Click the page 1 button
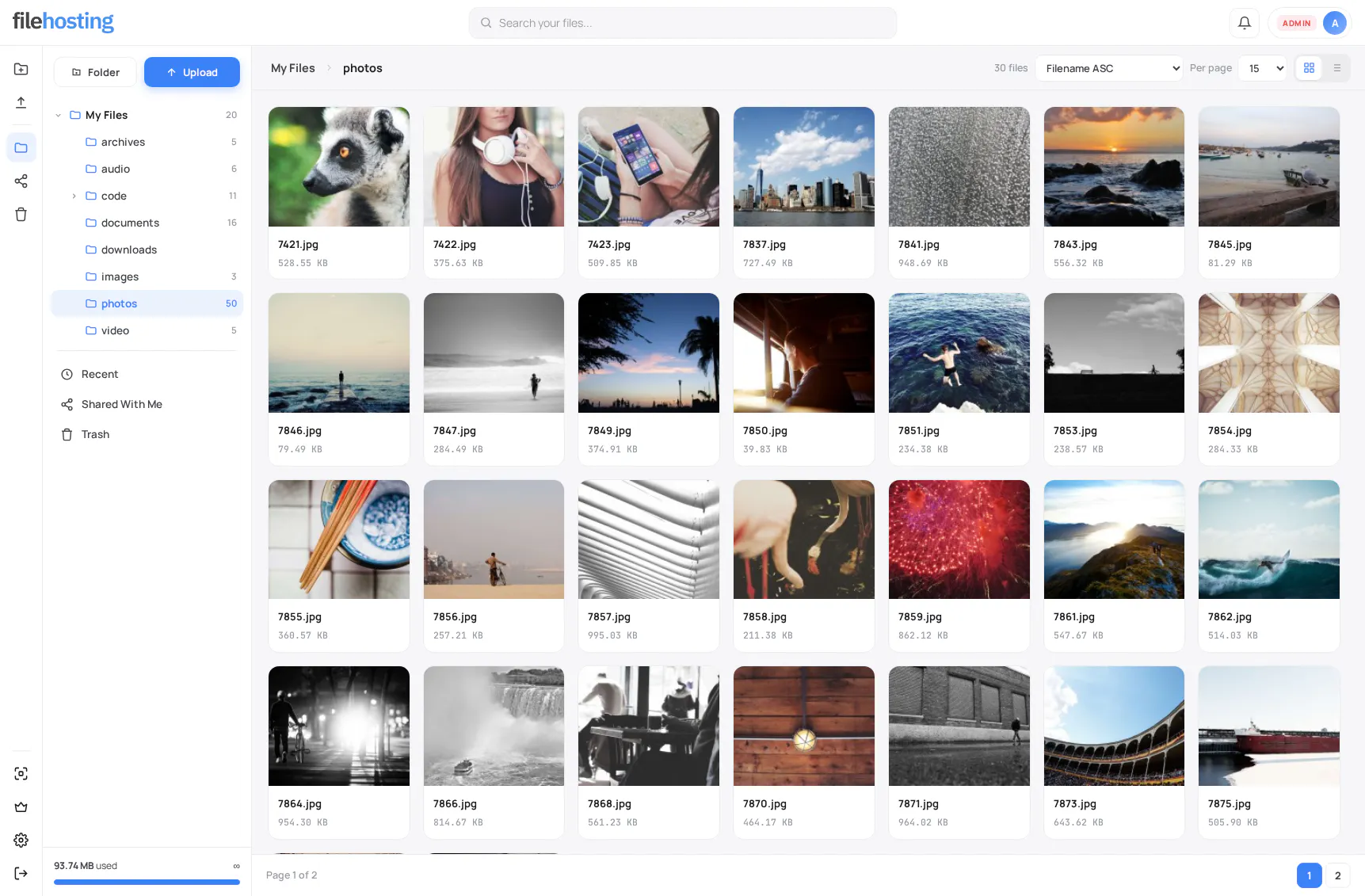Screen dimensions: 1365x896 click(x=1309, y=875)
